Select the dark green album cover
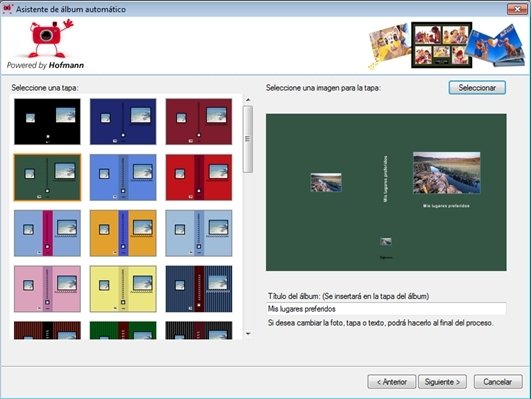Image resolution: width=531 pixels, height=399 pixels. point(47,177)
